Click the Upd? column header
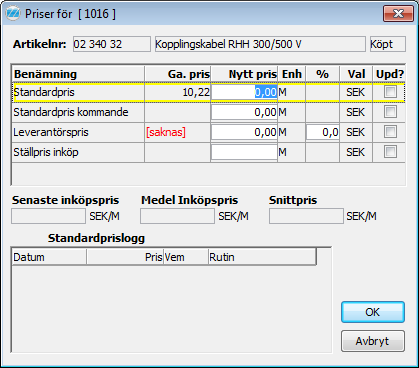Image resolution: width=419 pixels, height=368 pixels. pos(389,74)
